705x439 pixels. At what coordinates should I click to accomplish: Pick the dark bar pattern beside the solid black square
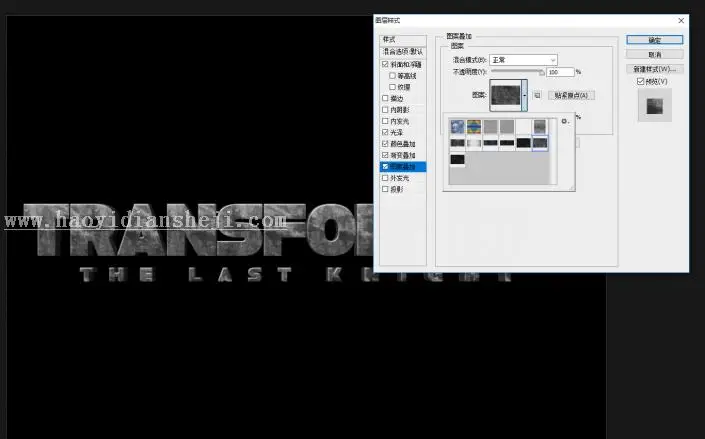(507, 143)
